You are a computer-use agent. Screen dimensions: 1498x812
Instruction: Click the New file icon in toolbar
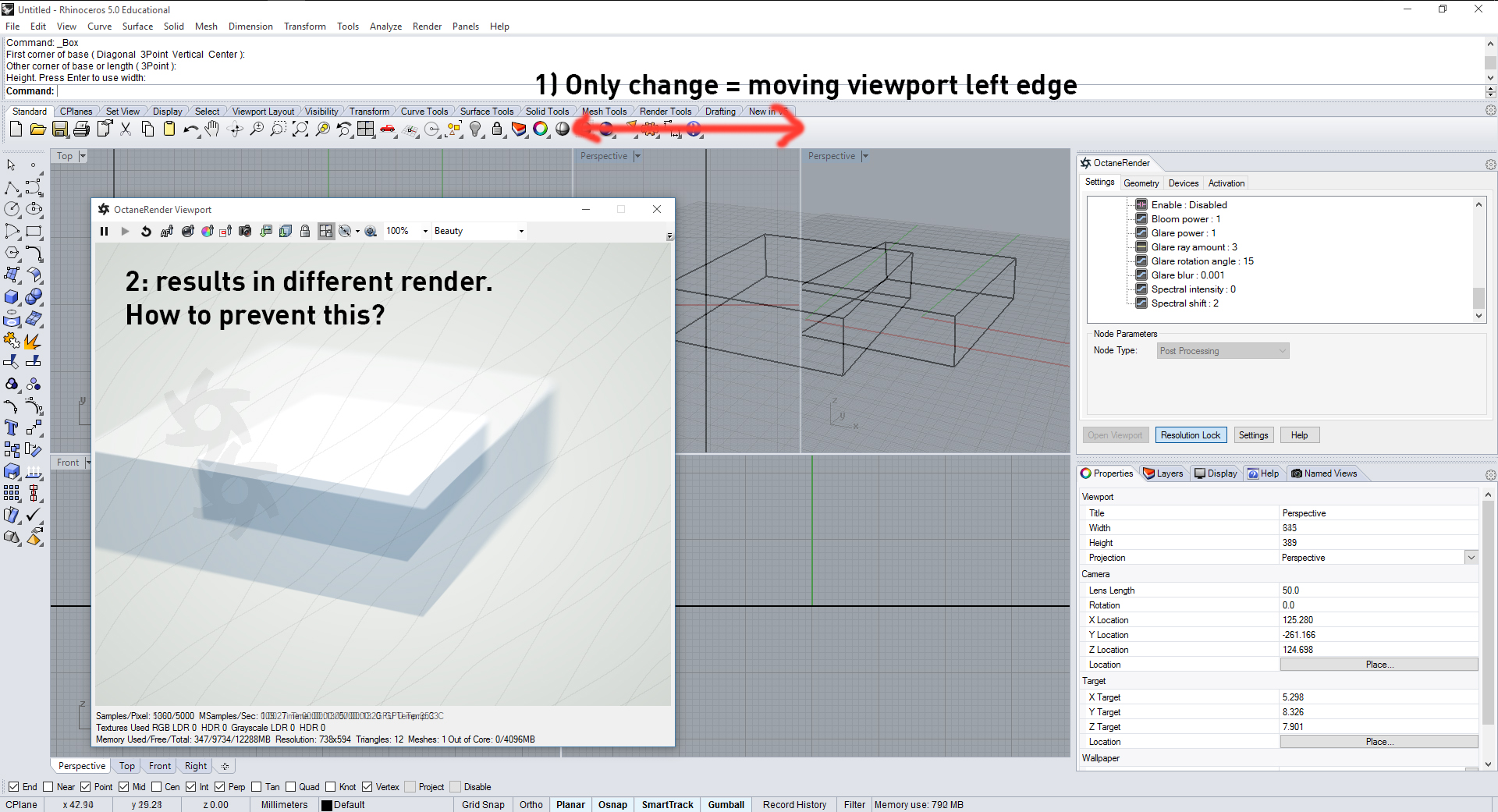pyautogui.click(x=16, y=129)
